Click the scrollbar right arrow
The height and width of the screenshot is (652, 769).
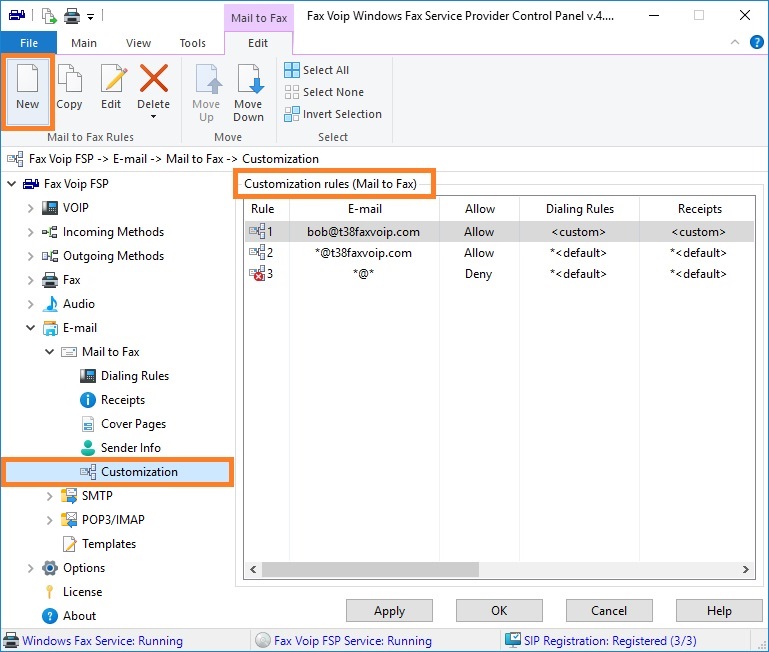coord(745,570)
